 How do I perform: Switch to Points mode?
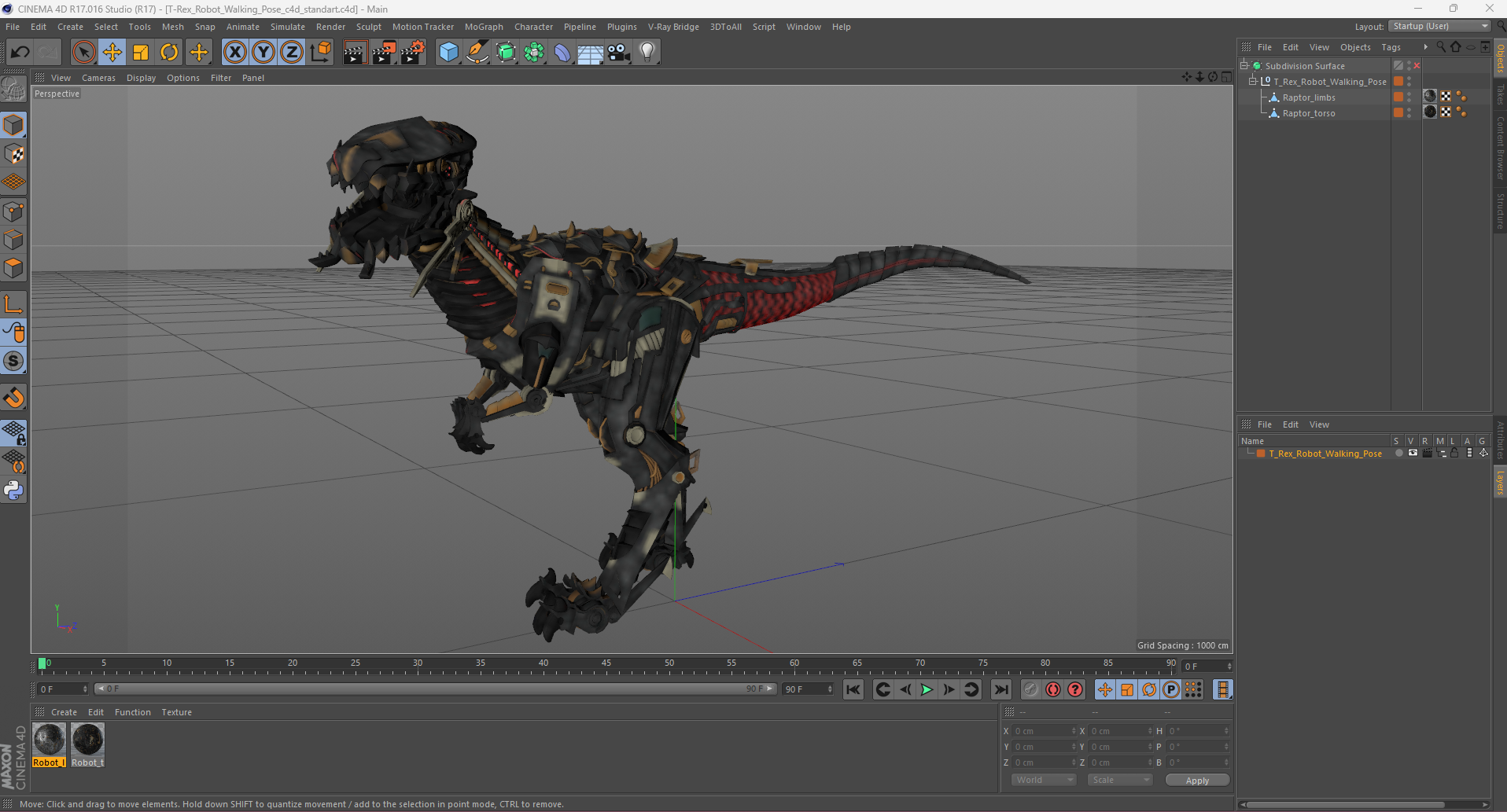pos(14,211)
